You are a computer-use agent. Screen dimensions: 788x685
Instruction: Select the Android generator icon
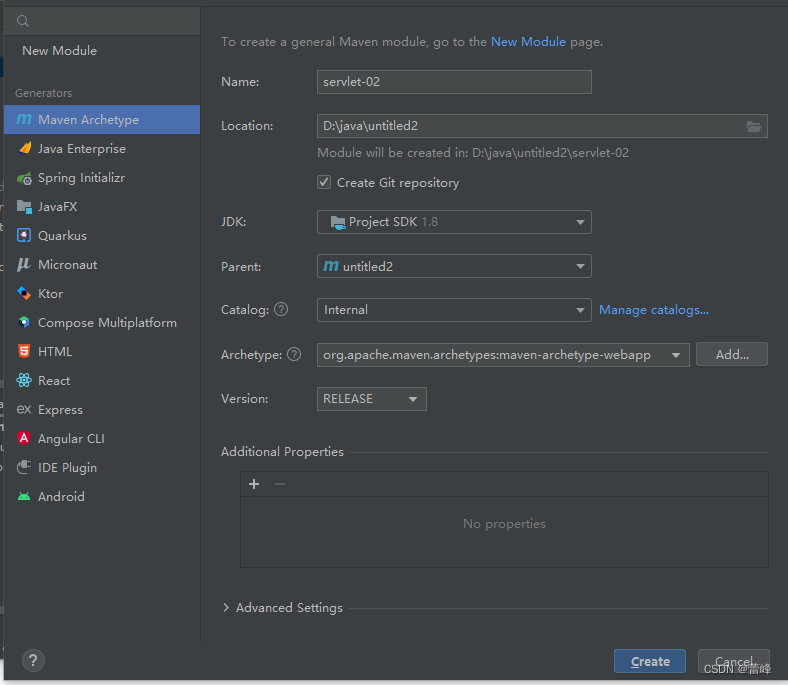click(24, 497)
